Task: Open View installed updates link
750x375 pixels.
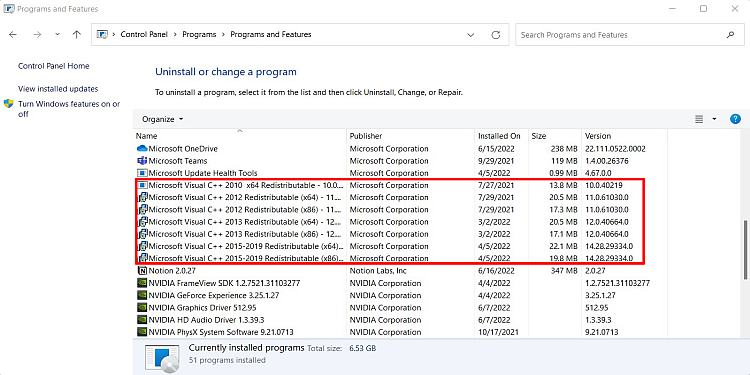Action: click(x=58, y=89)
